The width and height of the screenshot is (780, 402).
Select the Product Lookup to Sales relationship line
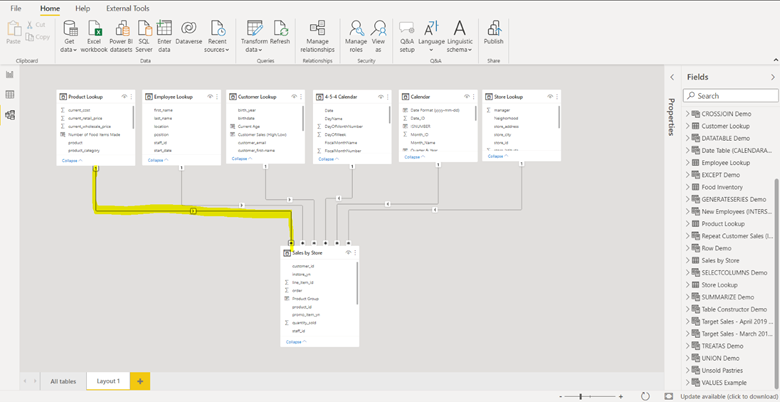point(193,211)
